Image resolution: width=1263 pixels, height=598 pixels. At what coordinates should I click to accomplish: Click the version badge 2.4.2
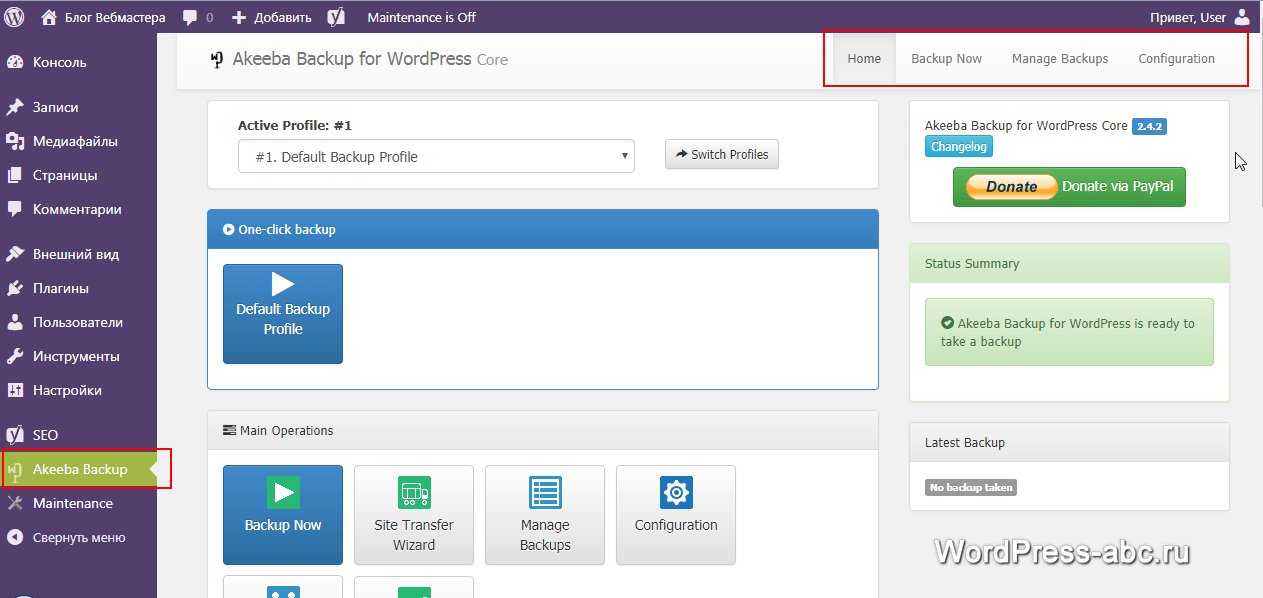click(x=1149, y=126)
